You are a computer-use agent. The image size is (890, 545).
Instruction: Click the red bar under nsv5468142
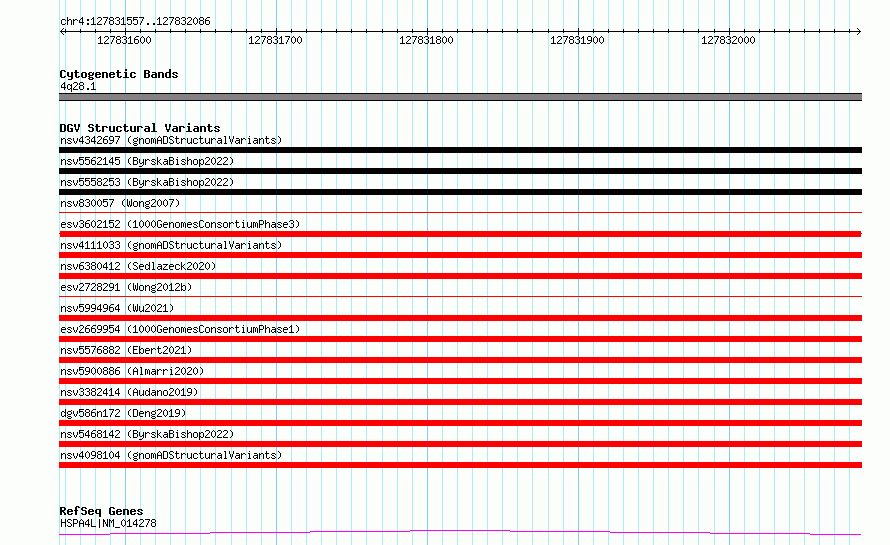tap(460, 444)
